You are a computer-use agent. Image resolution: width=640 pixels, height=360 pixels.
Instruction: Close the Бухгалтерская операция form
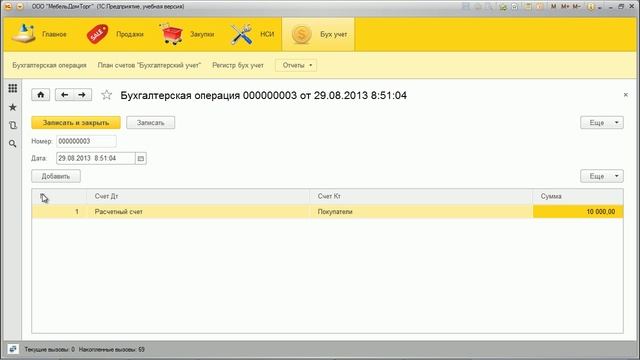(x=626, y=95)
